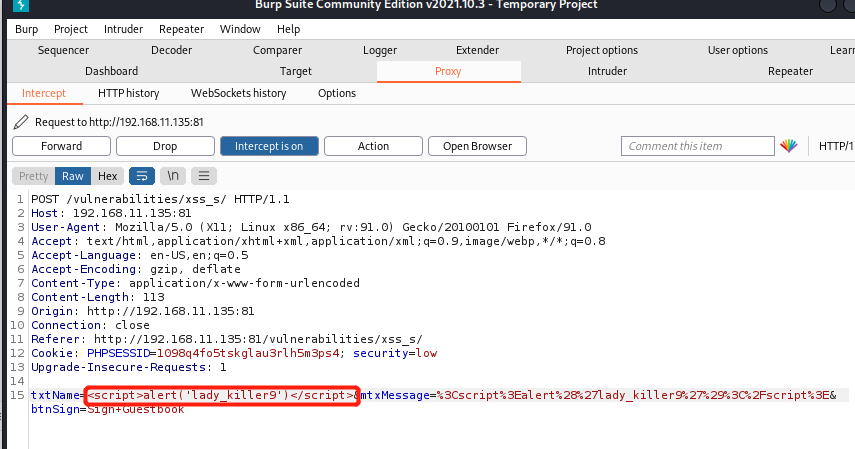
Task: Click the Accept-Language header line
Action: point(140,255)
